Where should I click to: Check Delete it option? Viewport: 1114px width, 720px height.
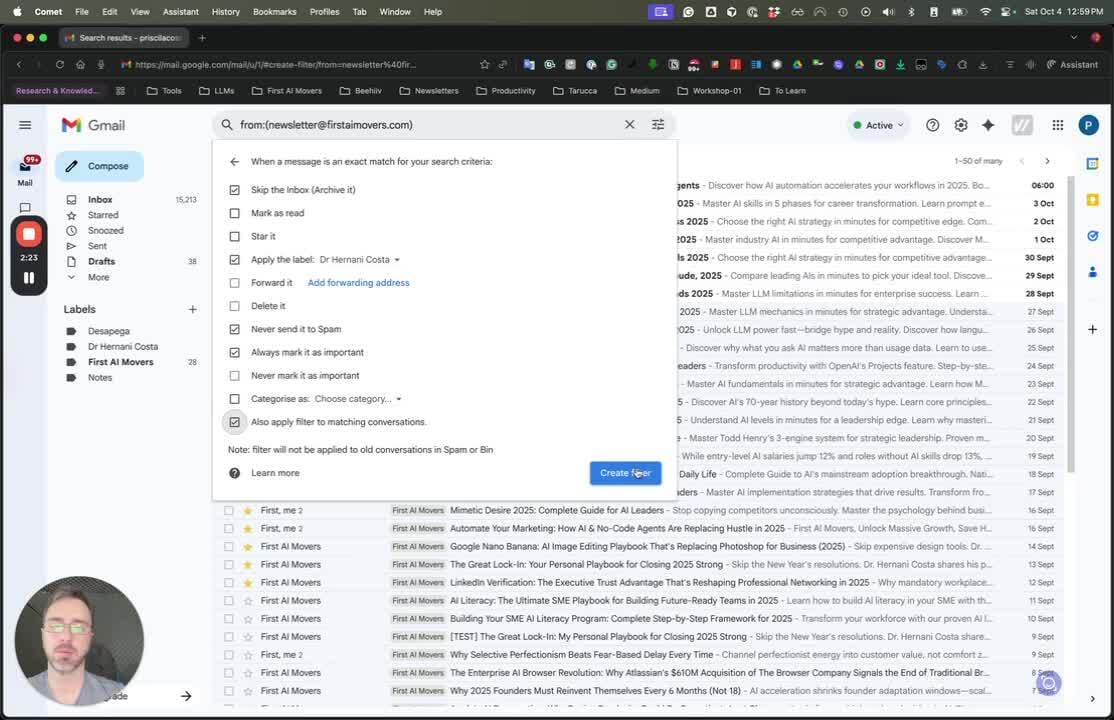point(234,306)
